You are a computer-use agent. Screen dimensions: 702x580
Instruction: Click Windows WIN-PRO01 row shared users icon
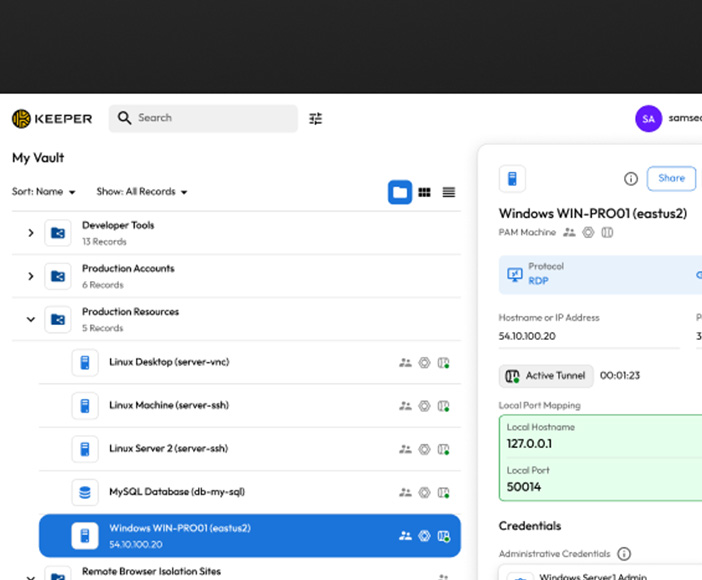tap(405, 536)
